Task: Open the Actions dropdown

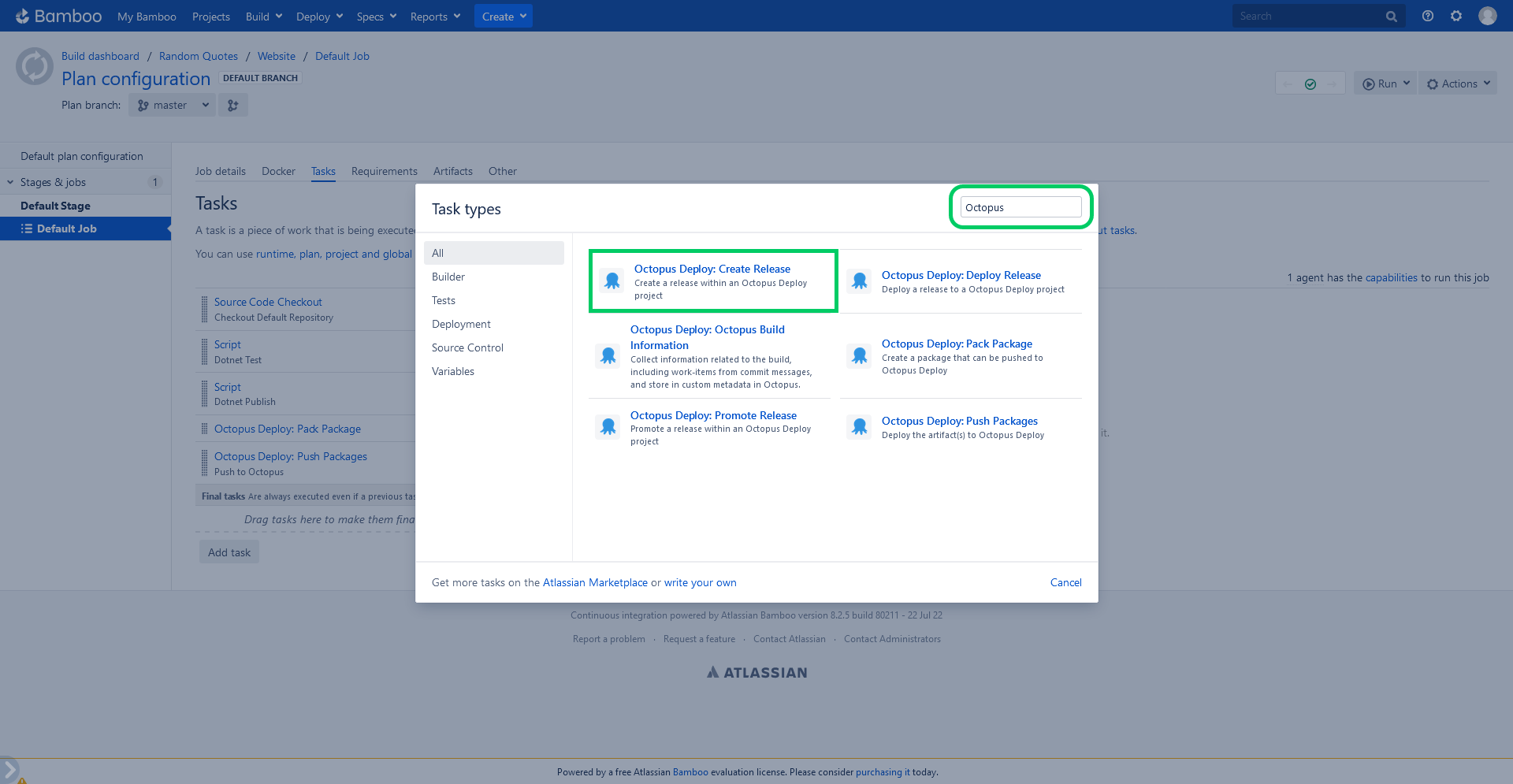Action: click(1459, 84)
